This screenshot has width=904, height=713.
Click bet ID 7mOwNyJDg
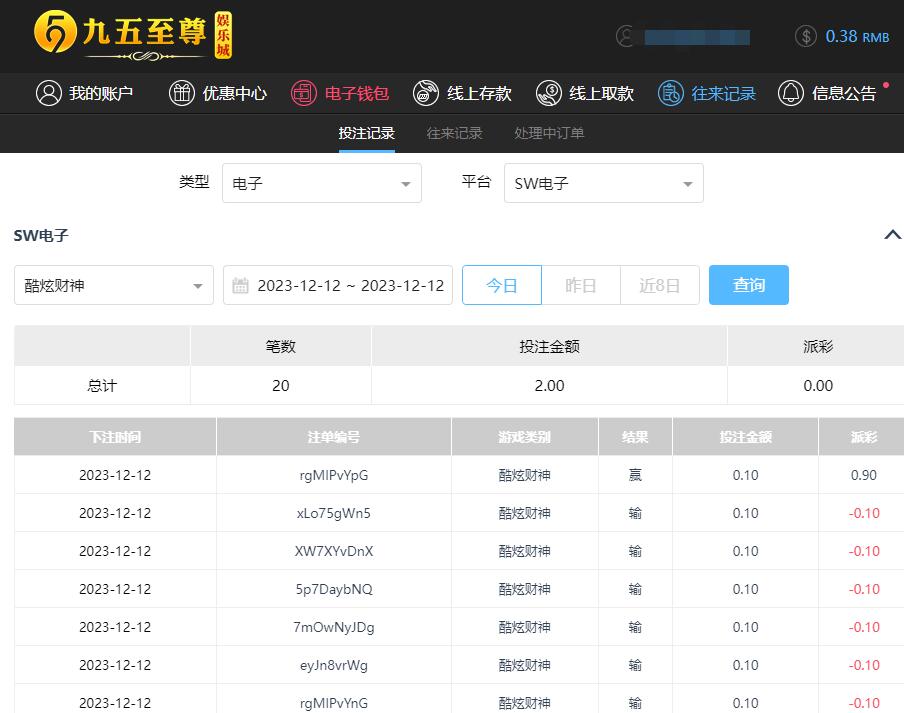[334, 628]
